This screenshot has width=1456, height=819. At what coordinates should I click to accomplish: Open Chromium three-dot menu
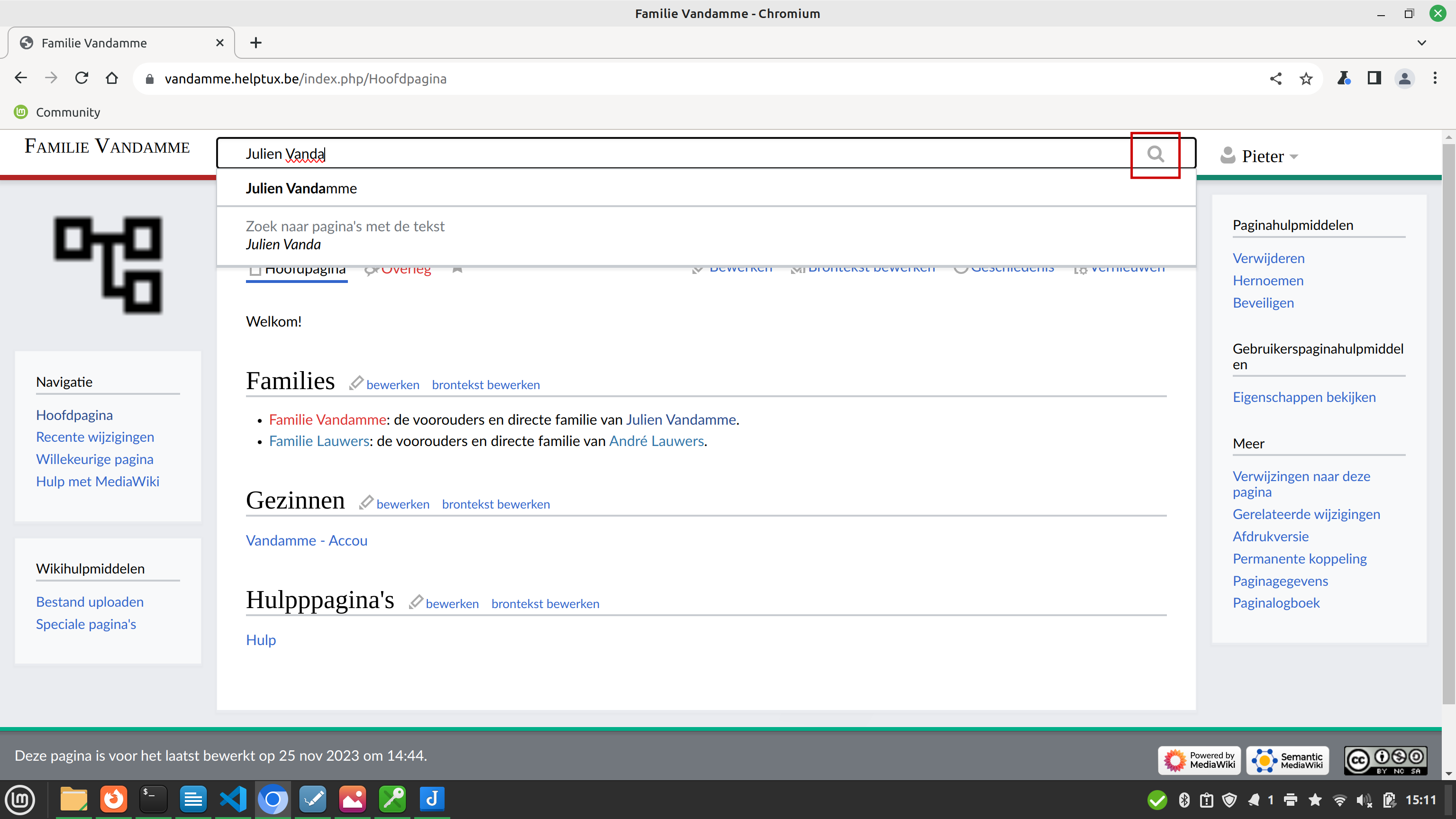(1435, 78)
